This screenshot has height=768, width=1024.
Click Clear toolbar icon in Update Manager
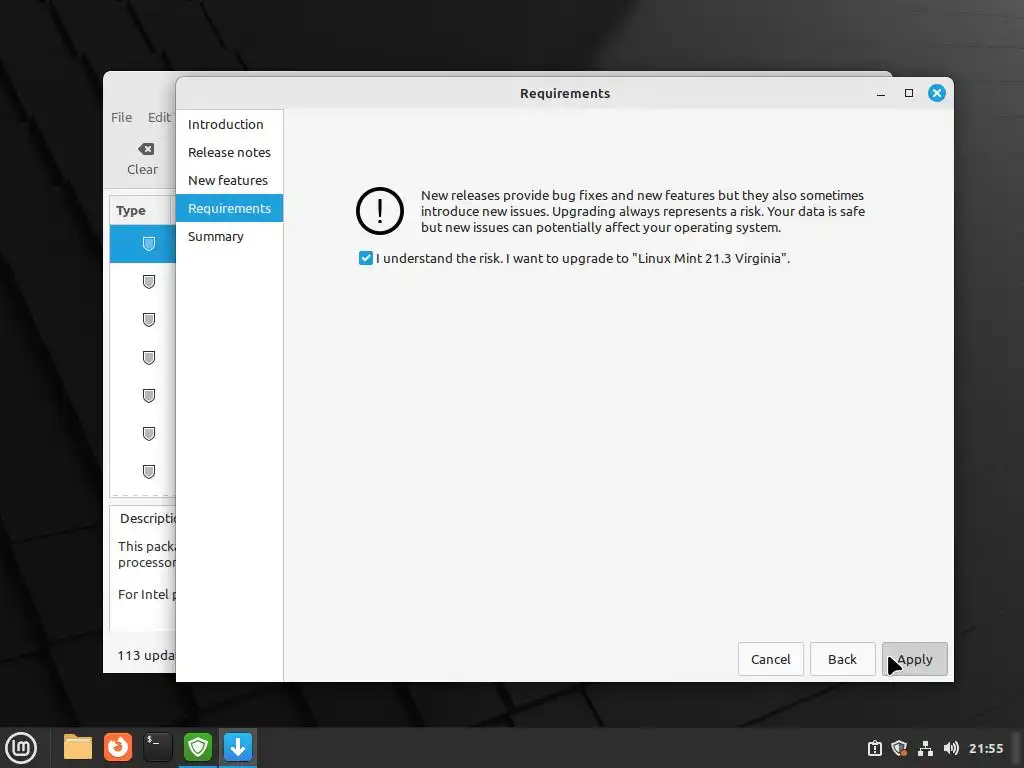click(142, 159)
